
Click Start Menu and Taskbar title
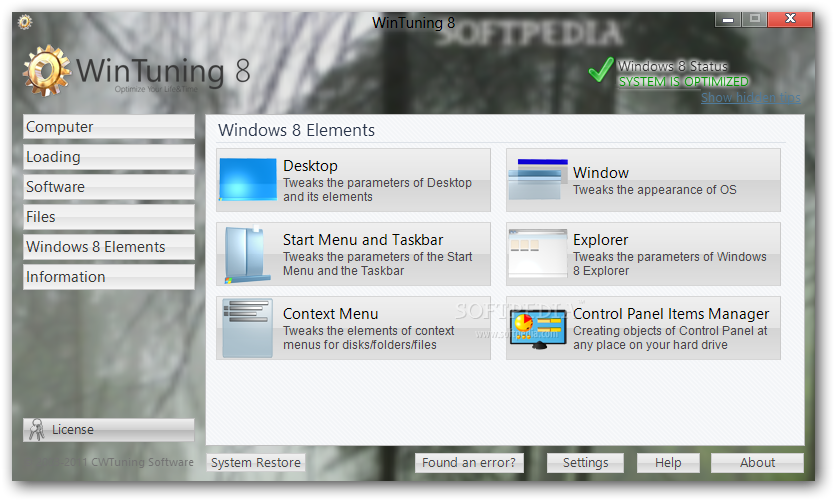pyautogui.click(x=363, y=240)
